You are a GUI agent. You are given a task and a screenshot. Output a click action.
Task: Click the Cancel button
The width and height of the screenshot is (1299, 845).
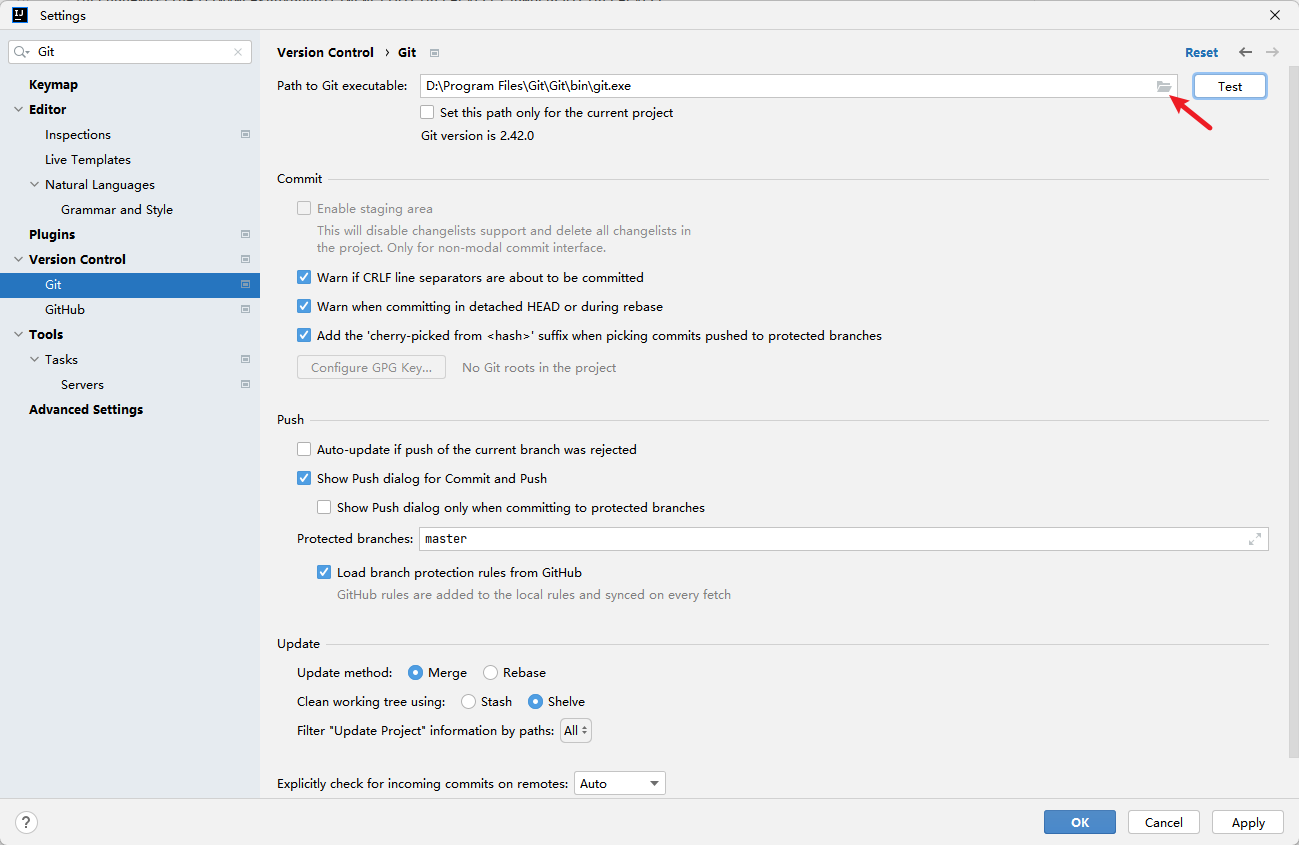(1164, 822)
